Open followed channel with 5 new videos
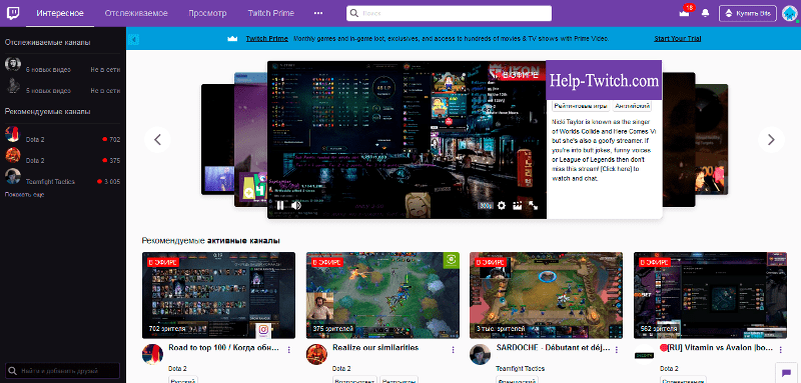The width and height of the screenshot is (801, 383). pyautogui.click(x=62, y=87)
